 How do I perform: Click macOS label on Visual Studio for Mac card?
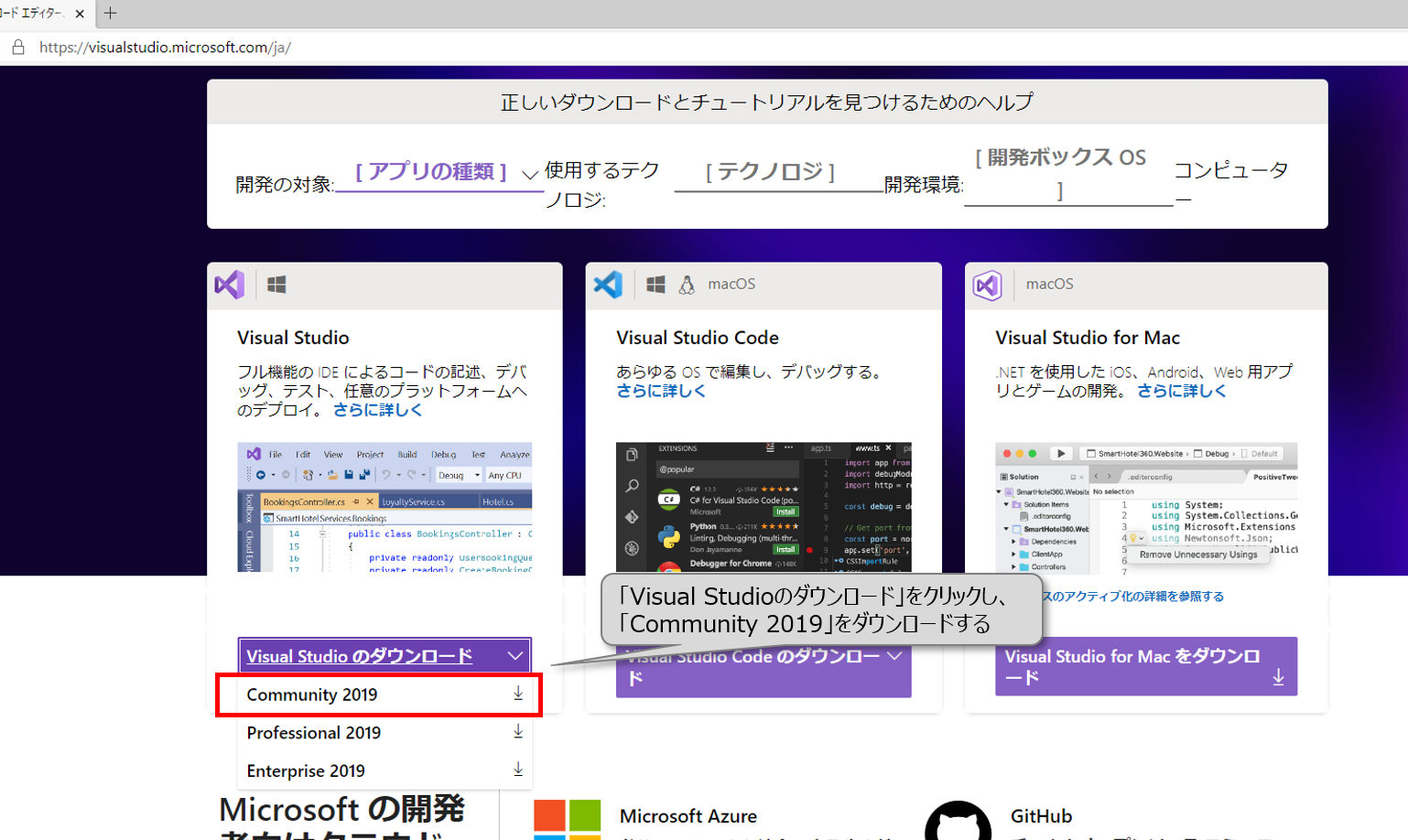(1049, 284)
